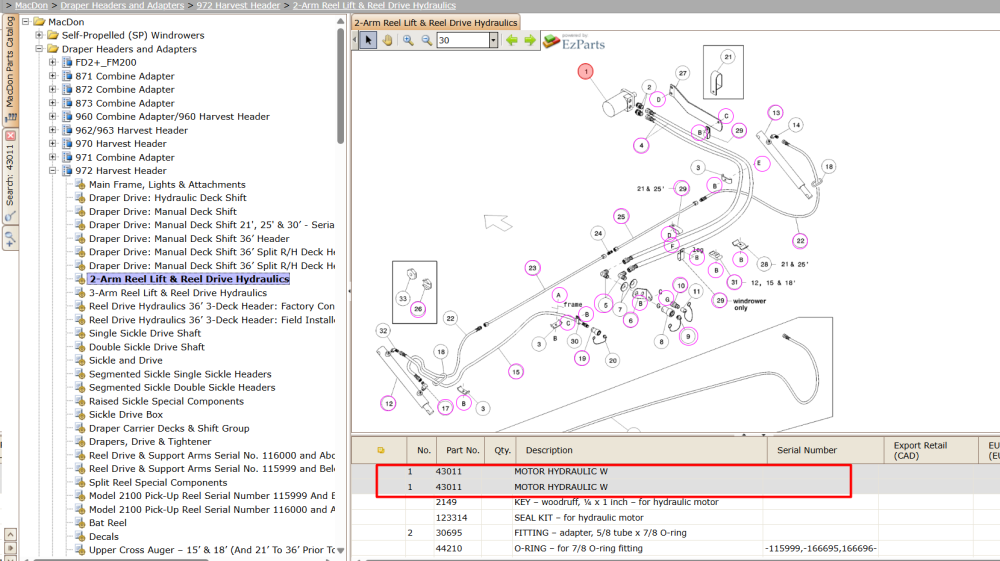Zoom out of the diagram
The width and height of the screenshot is (1000, 561).
click(427, 40)
